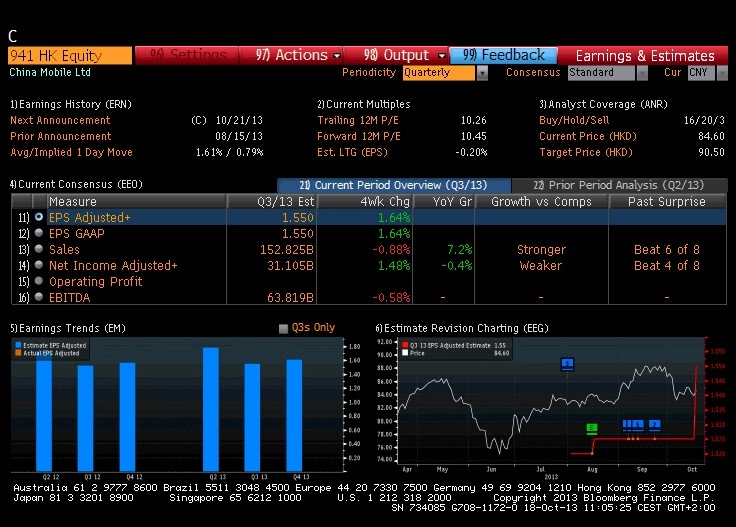The image size is (736, 527).
Task: Click the white Price legend icon
Action: (x=405, y=353)
